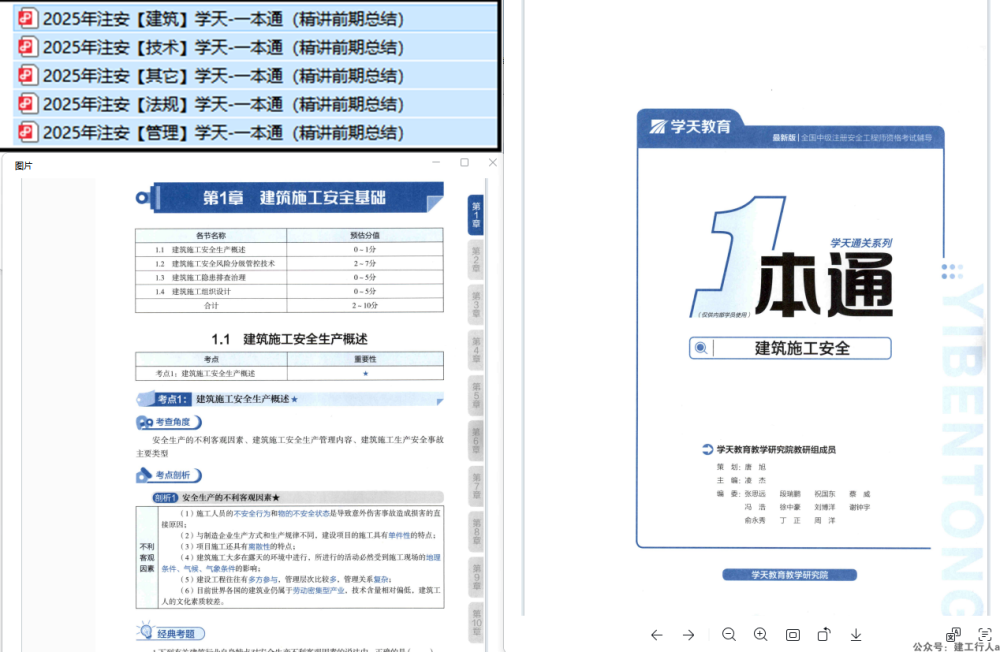
Task: Go to the next image with the right arrow
Action: pos(689,635)
